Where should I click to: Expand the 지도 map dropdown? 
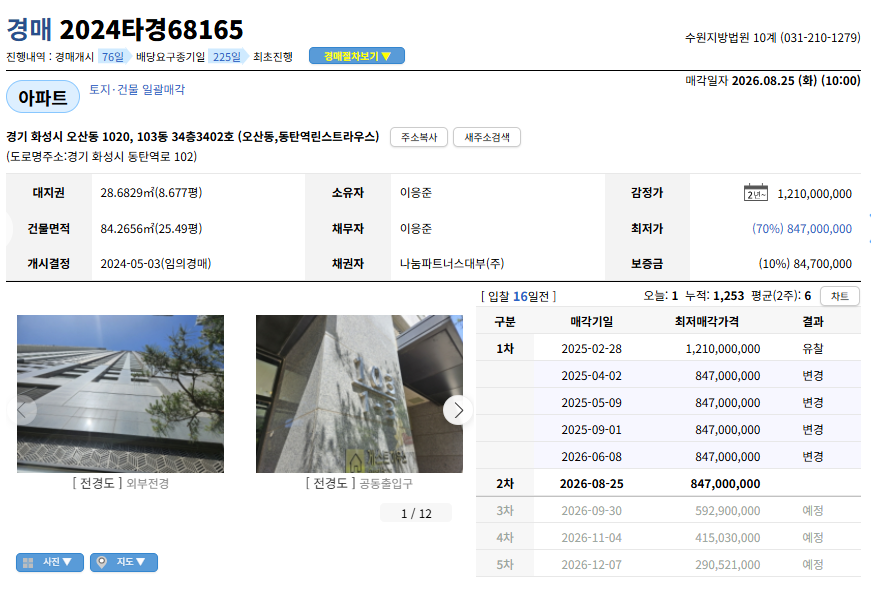pyautogui.click(x=124, y=562)
